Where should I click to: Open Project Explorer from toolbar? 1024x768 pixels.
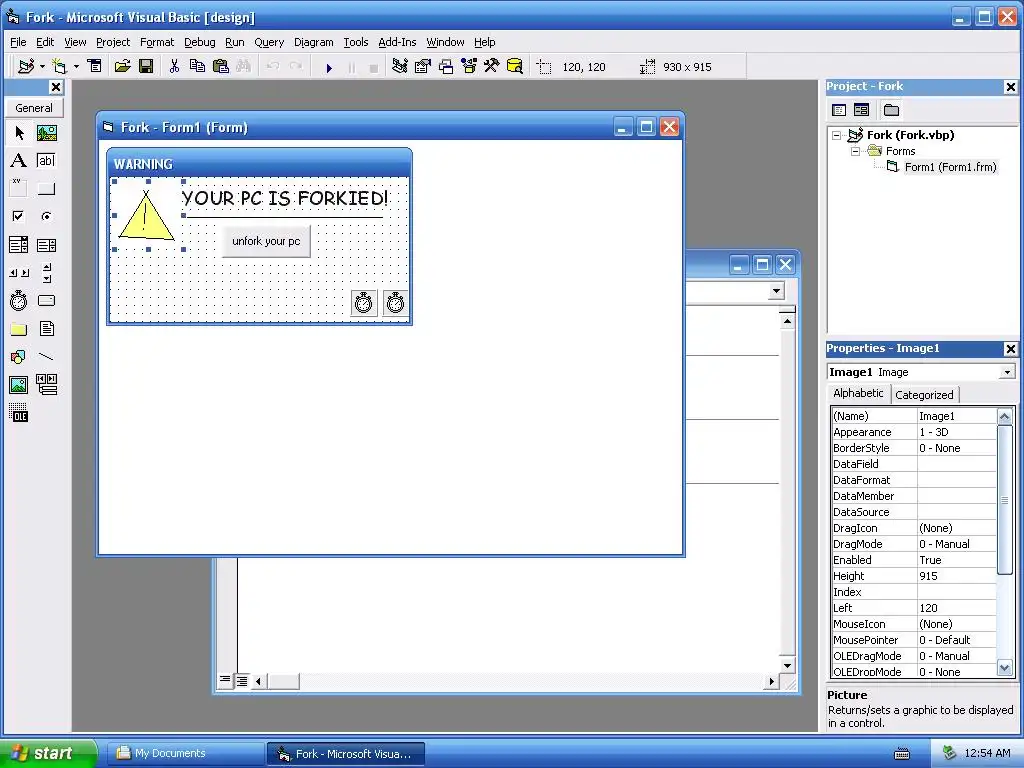coord(400,67)
